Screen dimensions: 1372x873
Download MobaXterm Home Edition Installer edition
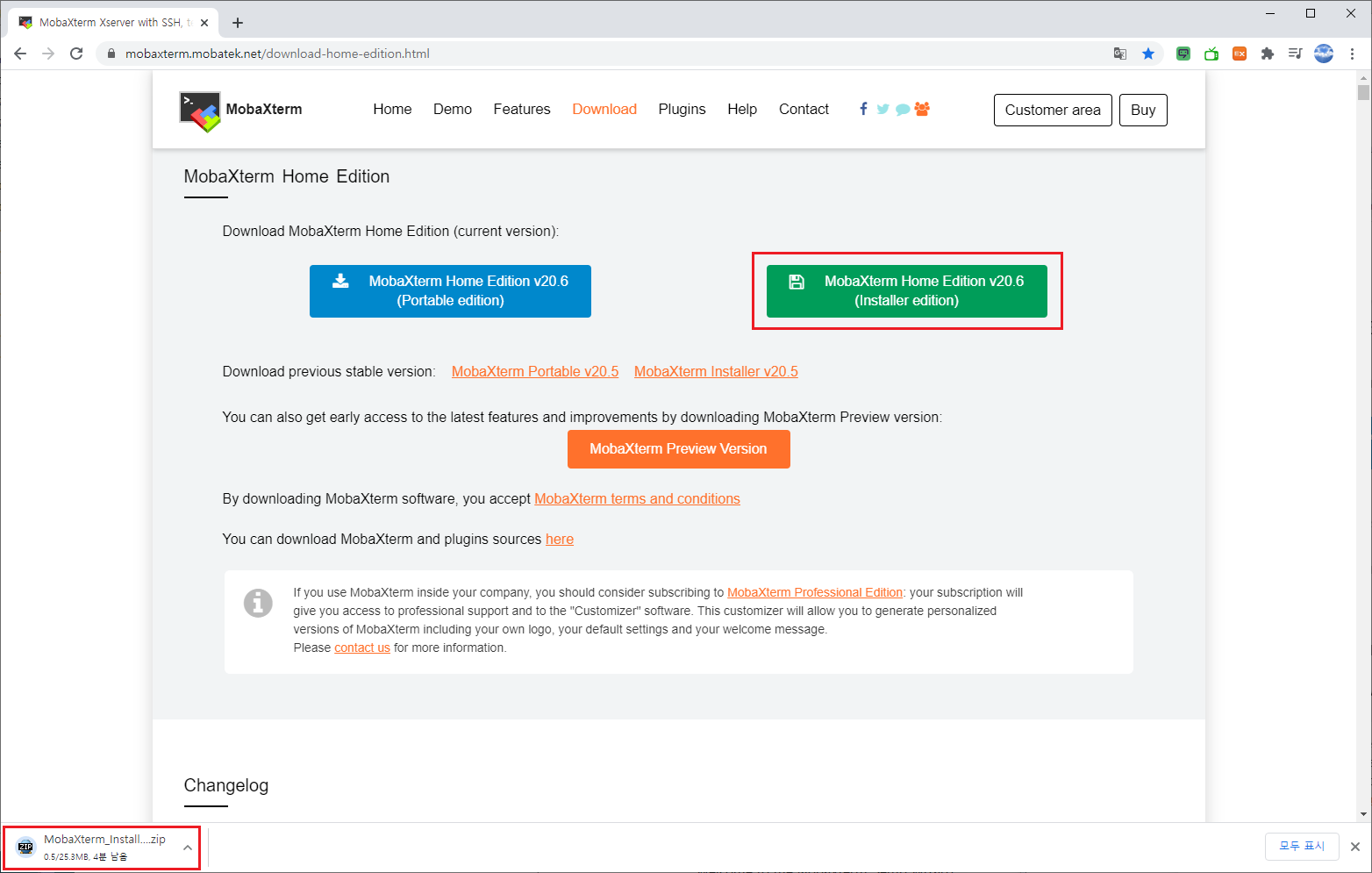[x=907, y=291]
